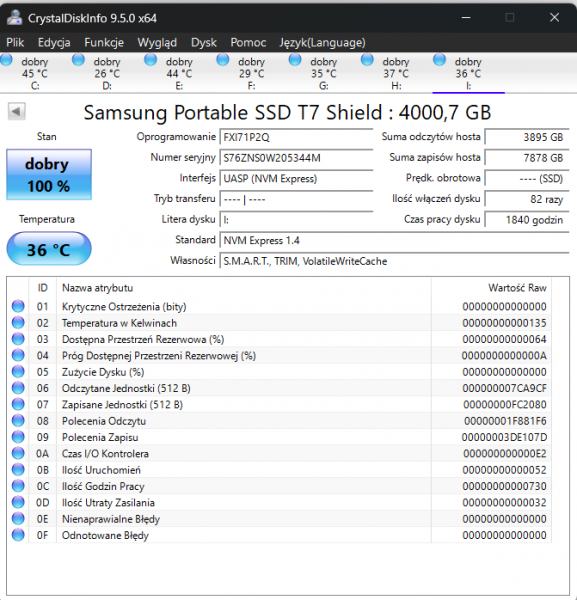Click status orb for Czas I/O Kontrolera
The height and width of the screenshot is (600, 577).
coord(18,453)
